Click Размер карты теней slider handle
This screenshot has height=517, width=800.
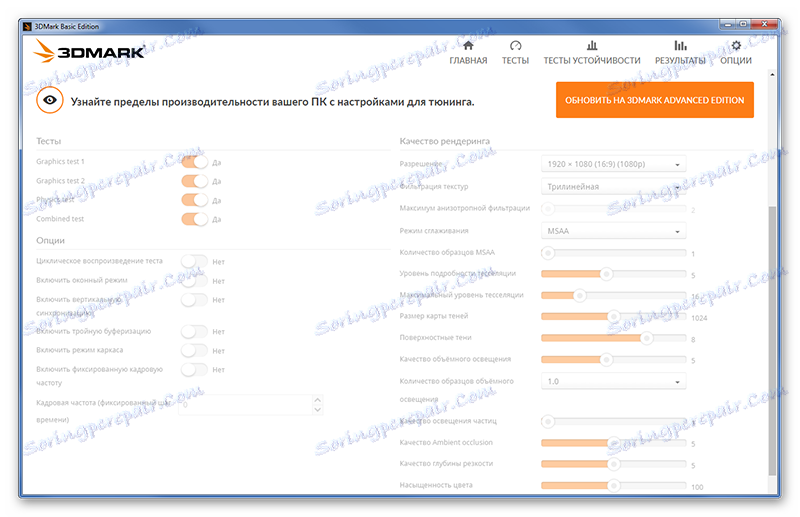[614, 317]
